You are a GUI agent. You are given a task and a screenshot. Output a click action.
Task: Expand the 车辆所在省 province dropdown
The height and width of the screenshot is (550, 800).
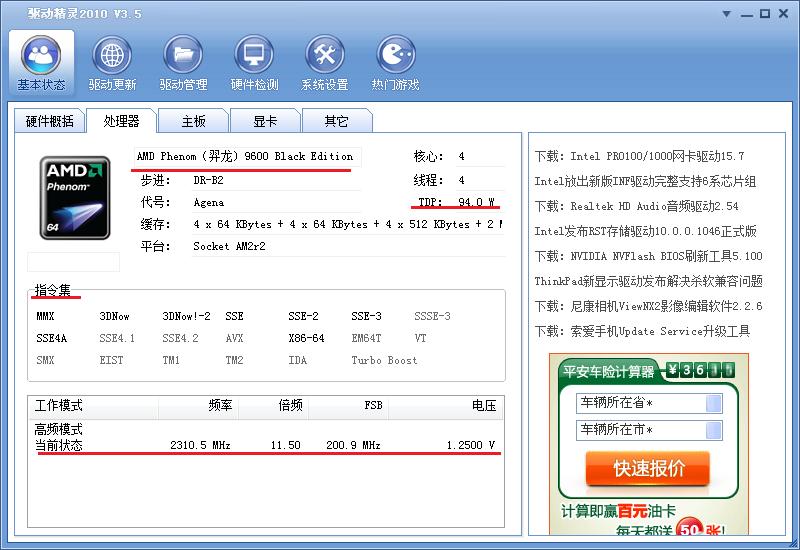714,403
